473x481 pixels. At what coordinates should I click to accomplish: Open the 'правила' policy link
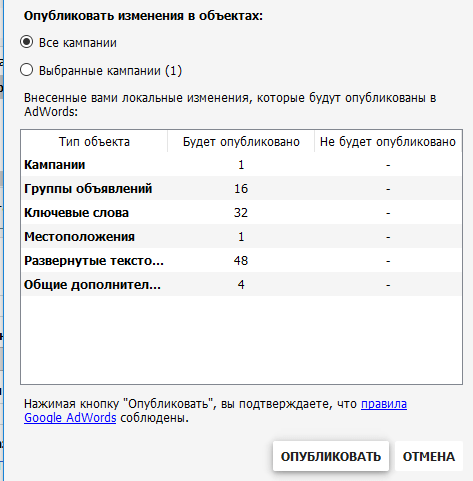tap(384, 404)
